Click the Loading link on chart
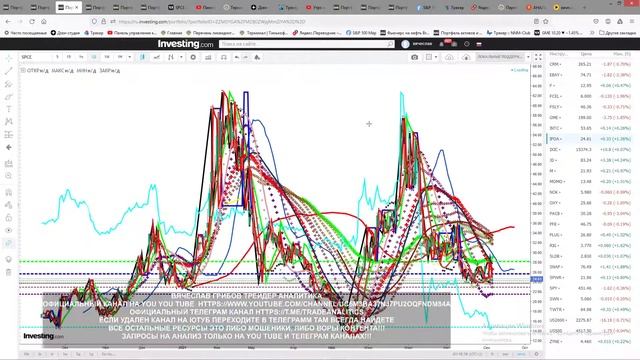The width and height of the screenshot is (640, 360). point(519,70)
